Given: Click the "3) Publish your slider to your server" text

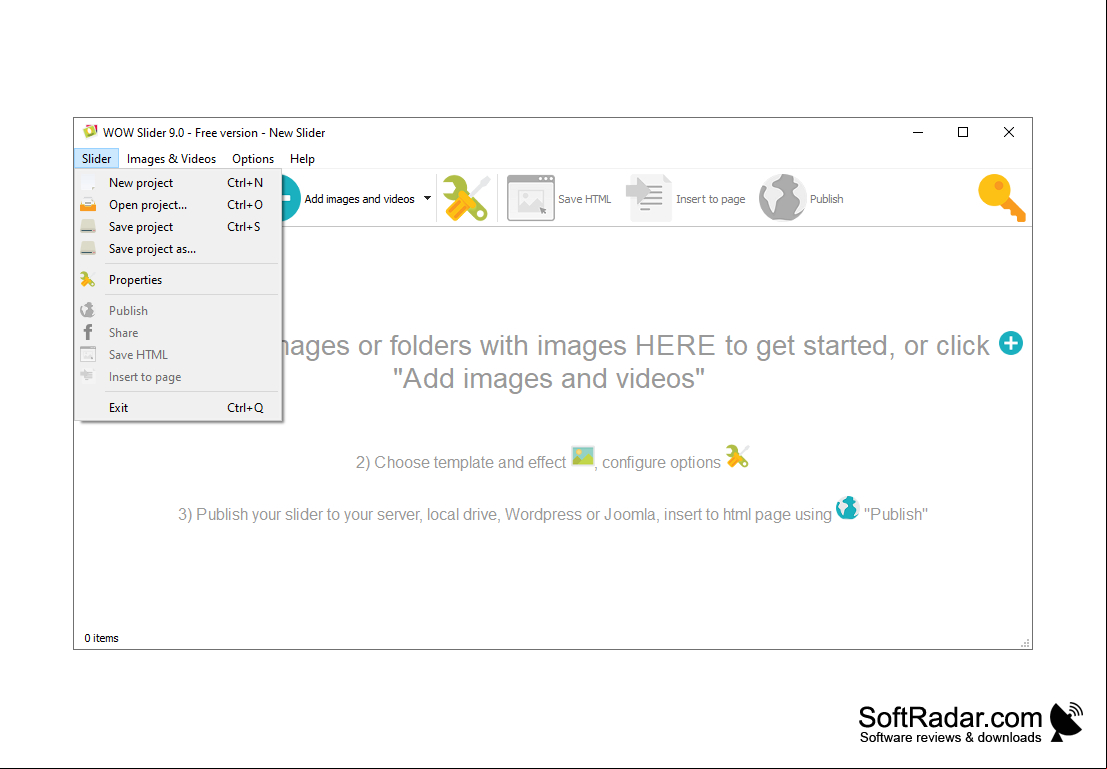Looking at the screenshot, I should pyautogui.click(x=300, y=515).
